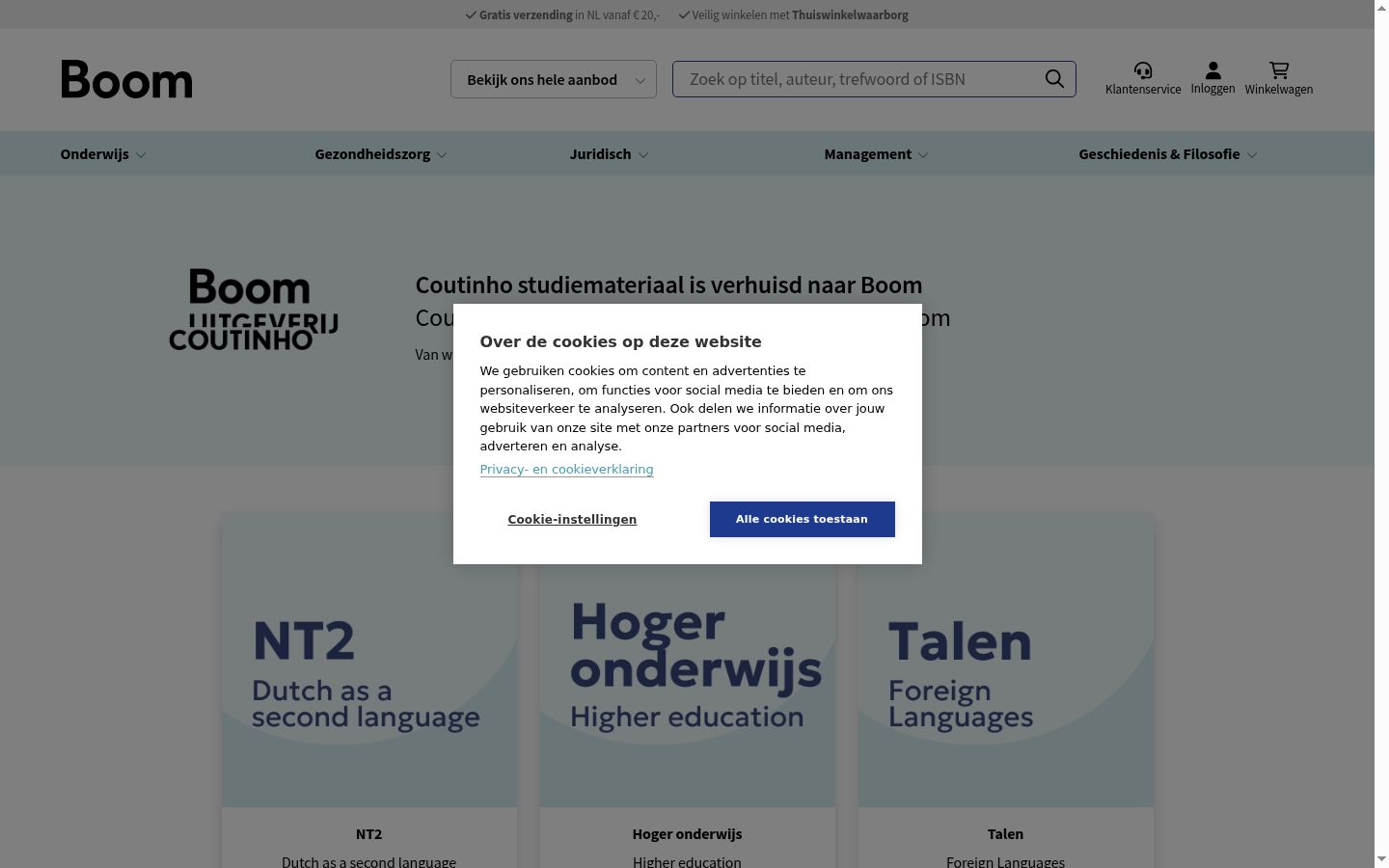Screen dimensions: 1389x868
Task: Expand the Geschiedenis & Filosofie menu
Action: [1167, 154]
